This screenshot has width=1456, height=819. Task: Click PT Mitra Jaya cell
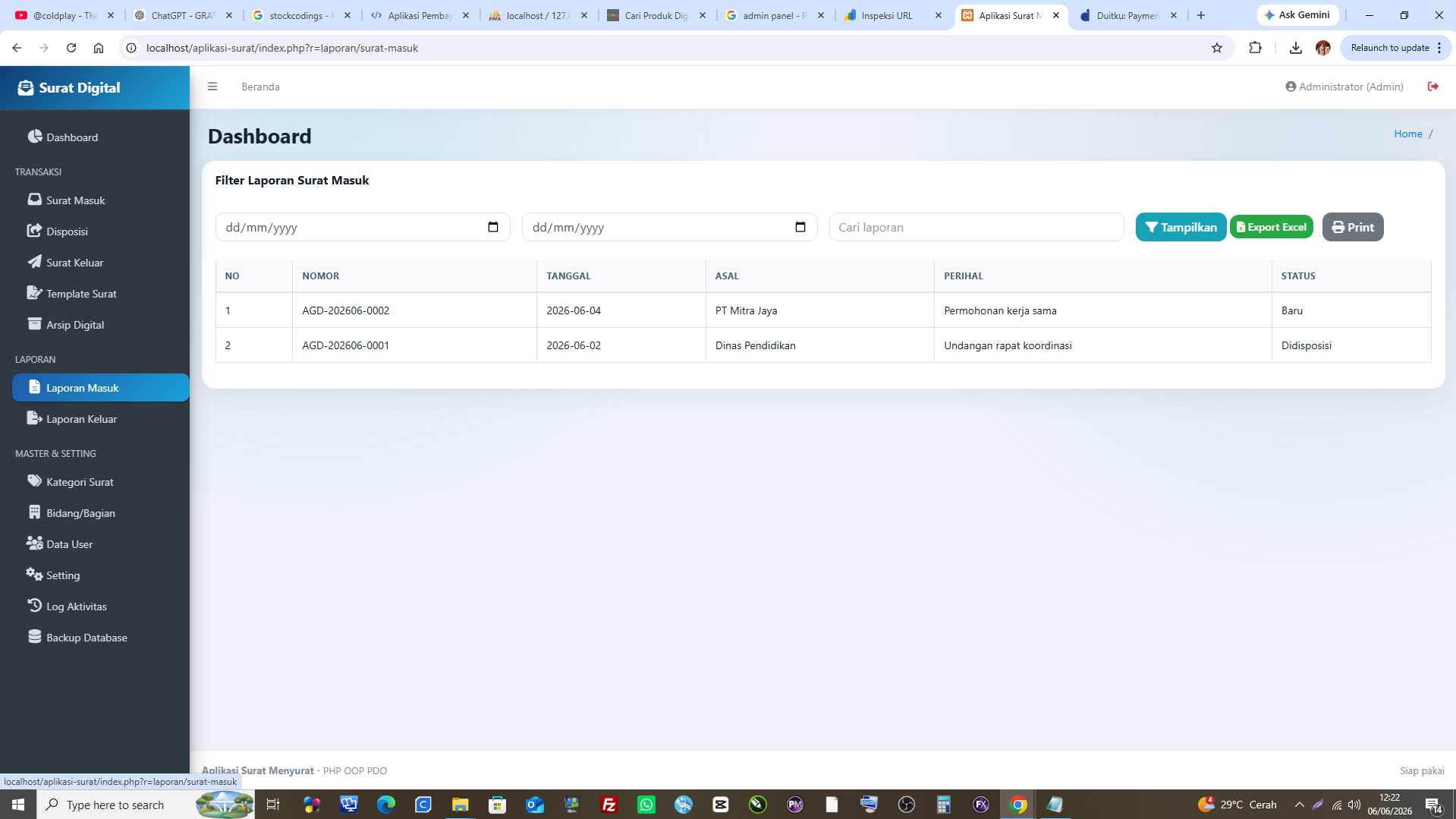coord(819,310)
